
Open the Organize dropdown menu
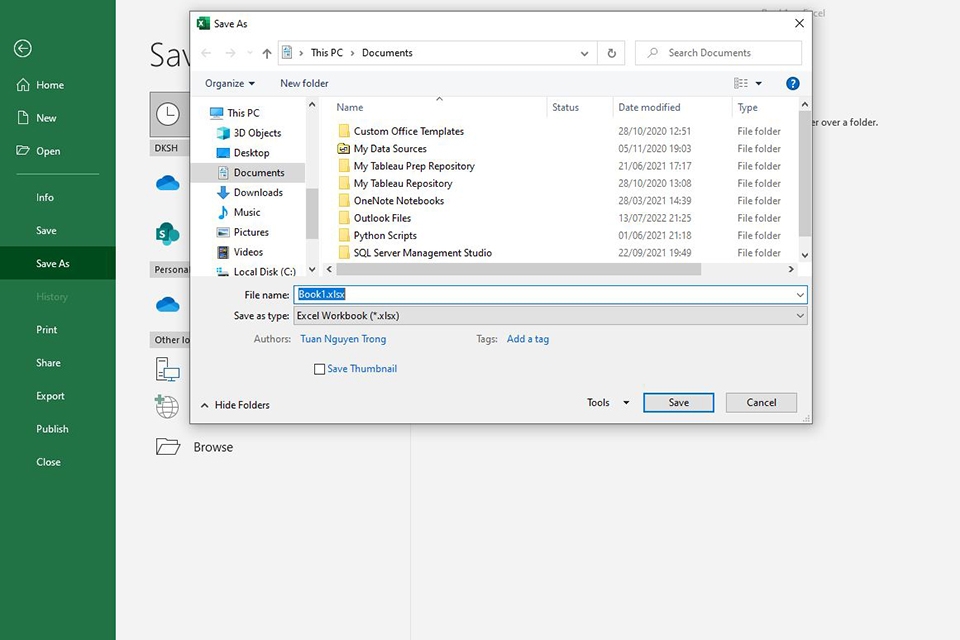click(x=230, y=84)
